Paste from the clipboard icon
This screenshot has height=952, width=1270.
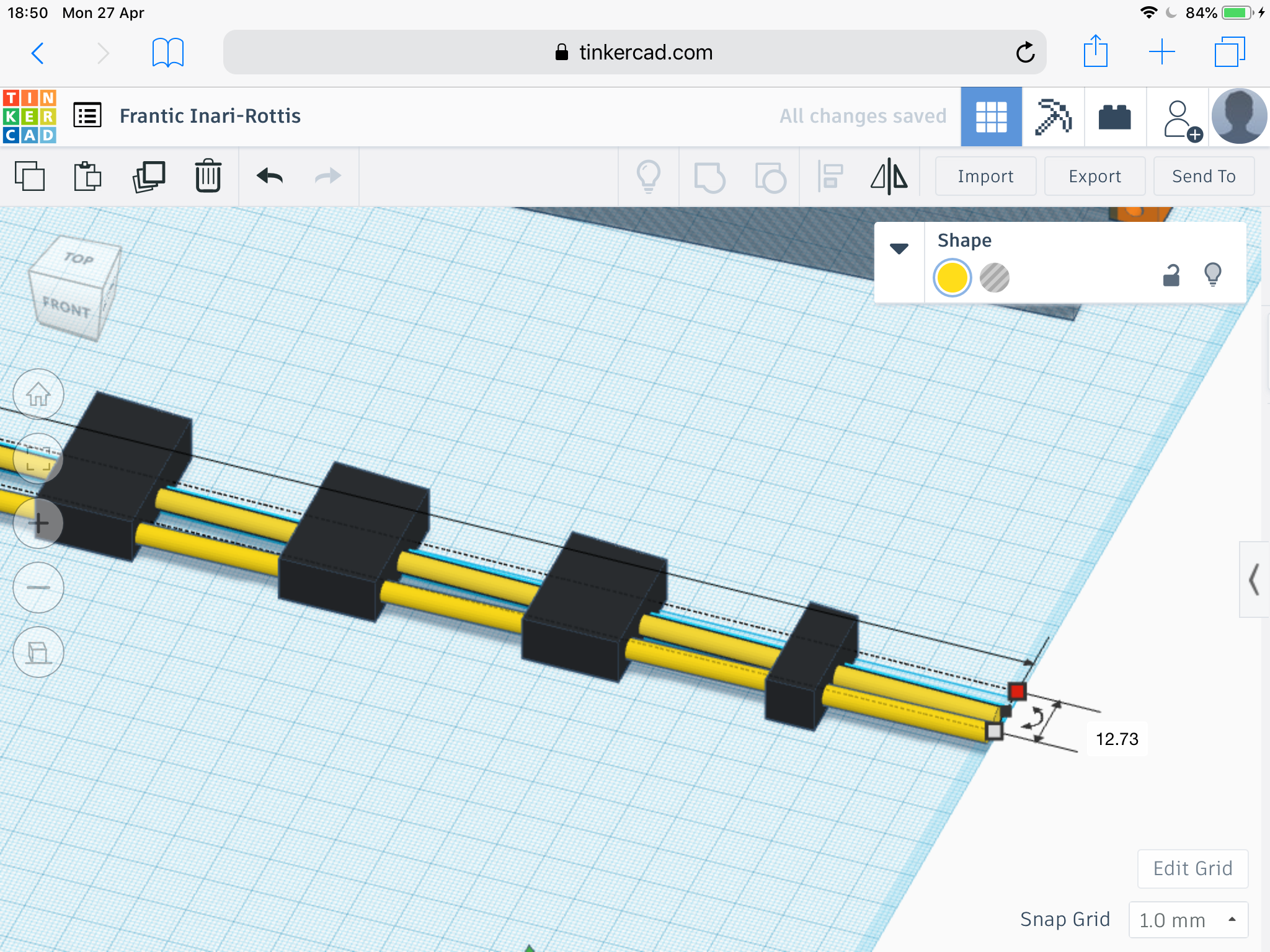coord(87,176)
